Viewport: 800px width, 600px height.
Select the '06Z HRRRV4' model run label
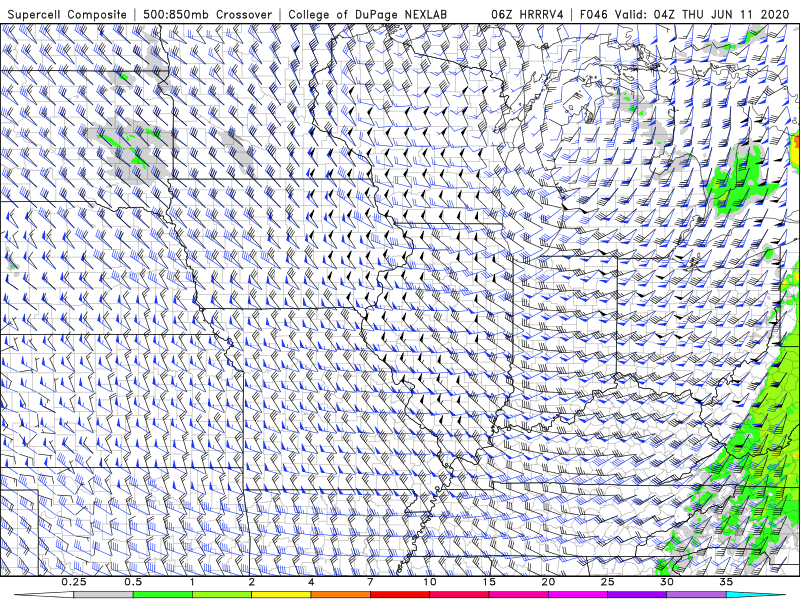[527, 14]
